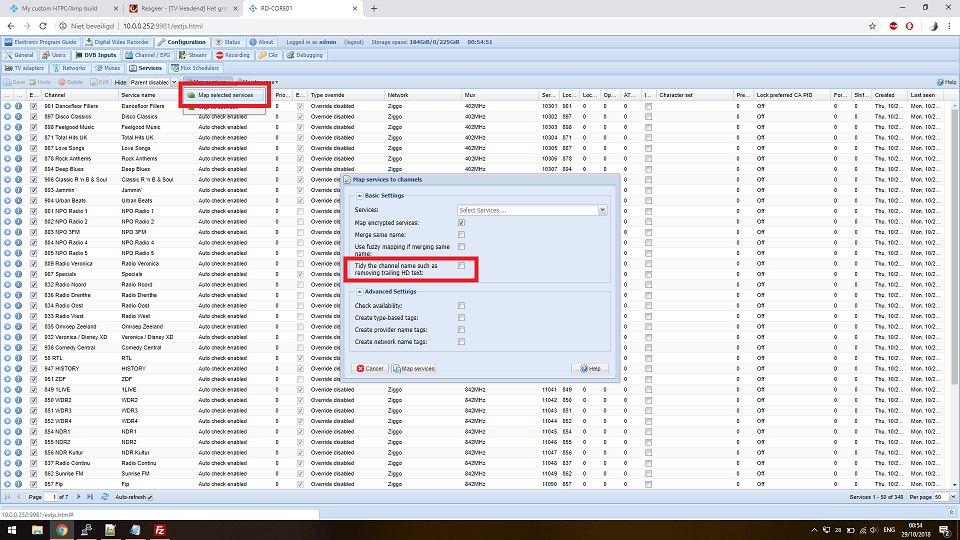Collapse the Basic Settings section
The image size is (960, 540).
point(359,196)
